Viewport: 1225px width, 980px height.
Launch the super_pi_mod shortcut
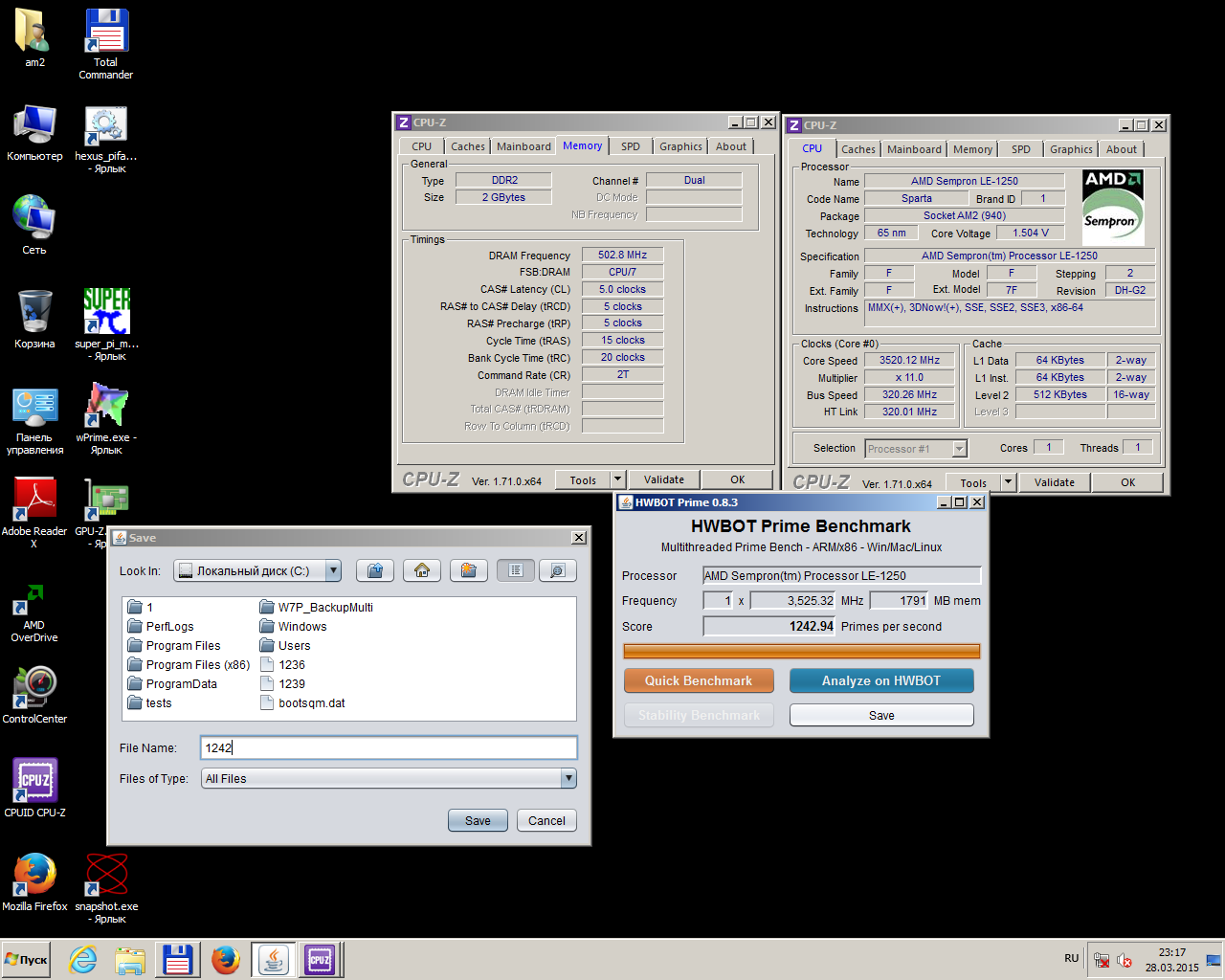pos(106,325)
